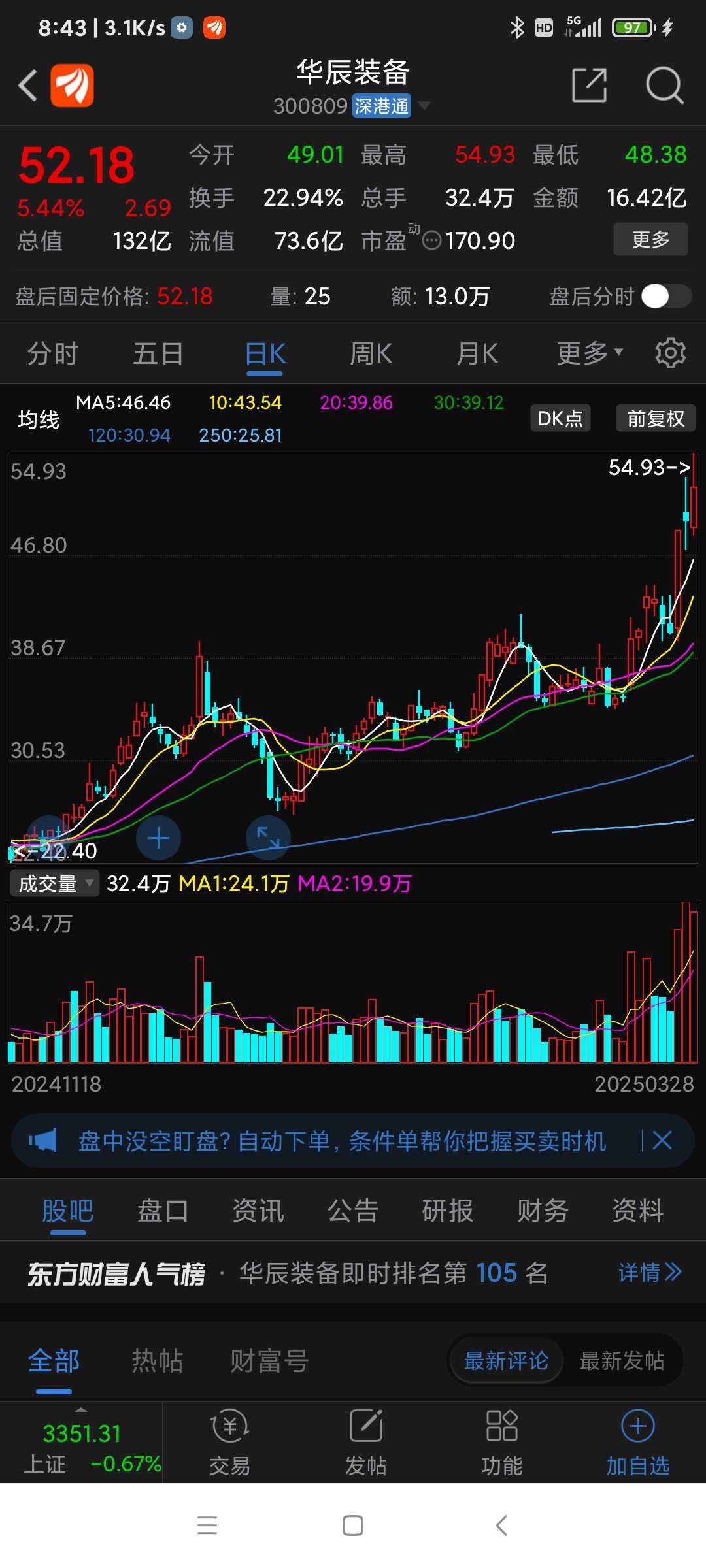Select the 财富号 posts filter
Image resolution: width=706 pixels, height=1568 pixels.
(269, 1361)
